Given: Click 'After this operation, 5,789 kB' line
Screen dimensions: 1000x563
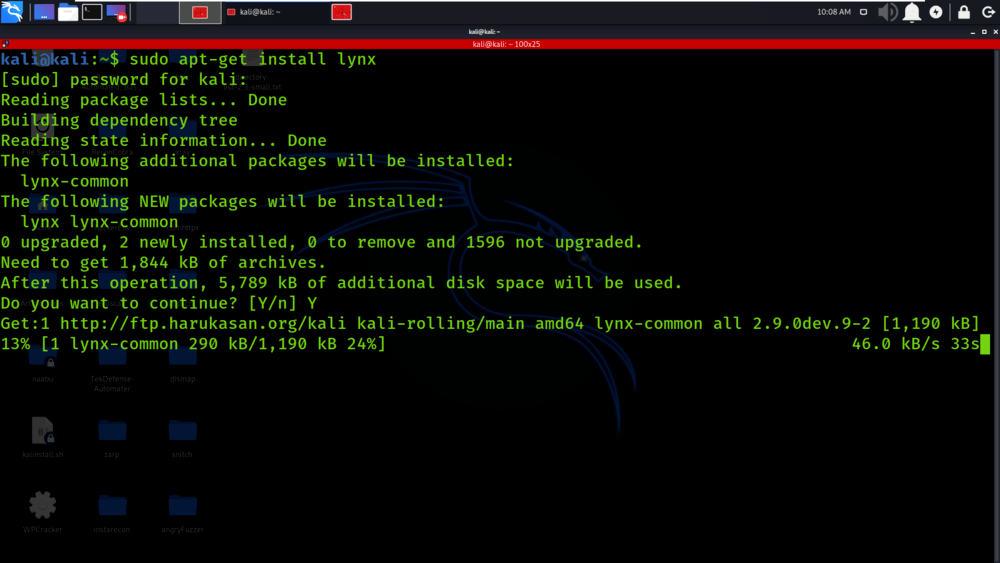Looking at the screenshot, I should coord(341,283).
